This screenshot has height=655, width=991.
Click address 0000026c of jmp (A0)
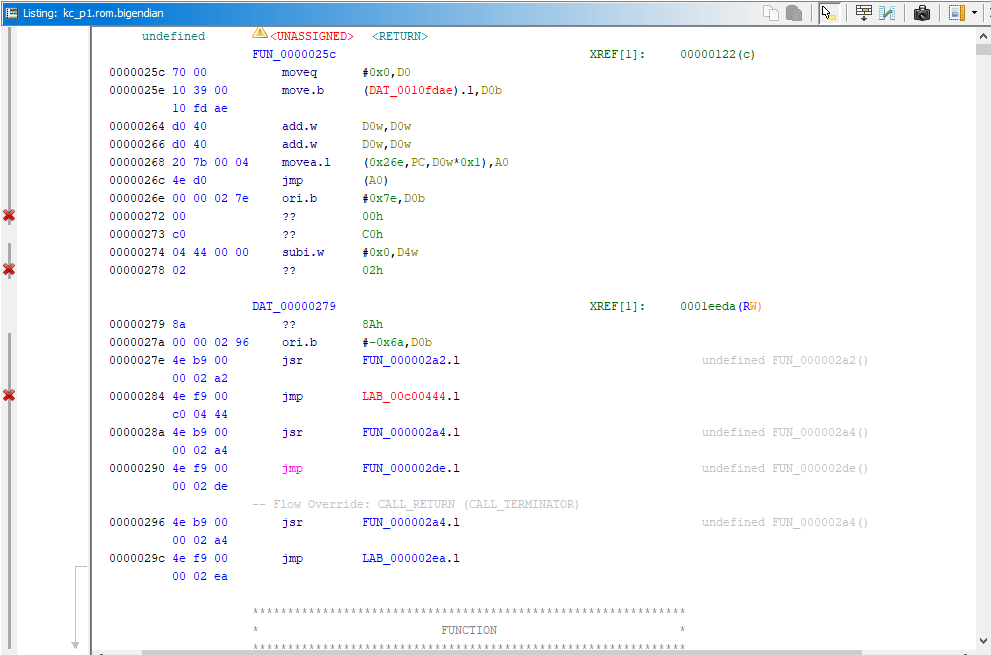[137, 181]
